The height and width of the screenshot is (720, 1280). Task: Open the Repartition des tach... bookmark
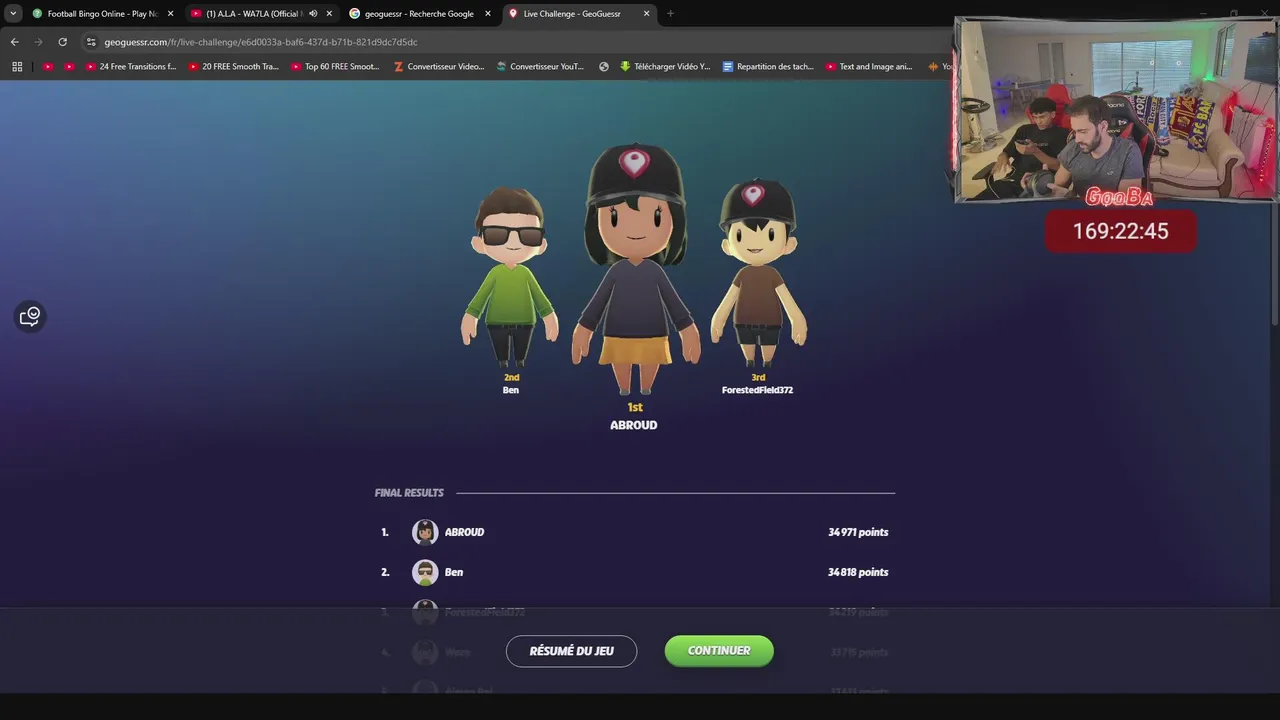[768, 67]
